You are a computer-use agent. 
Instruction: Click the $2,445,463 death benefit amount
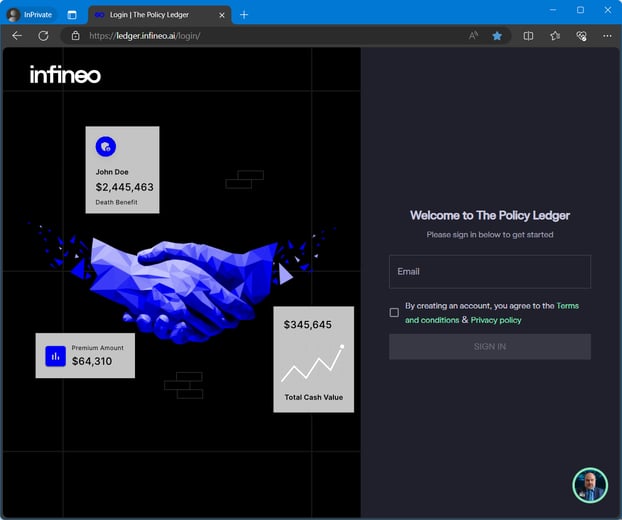point(125,187)
